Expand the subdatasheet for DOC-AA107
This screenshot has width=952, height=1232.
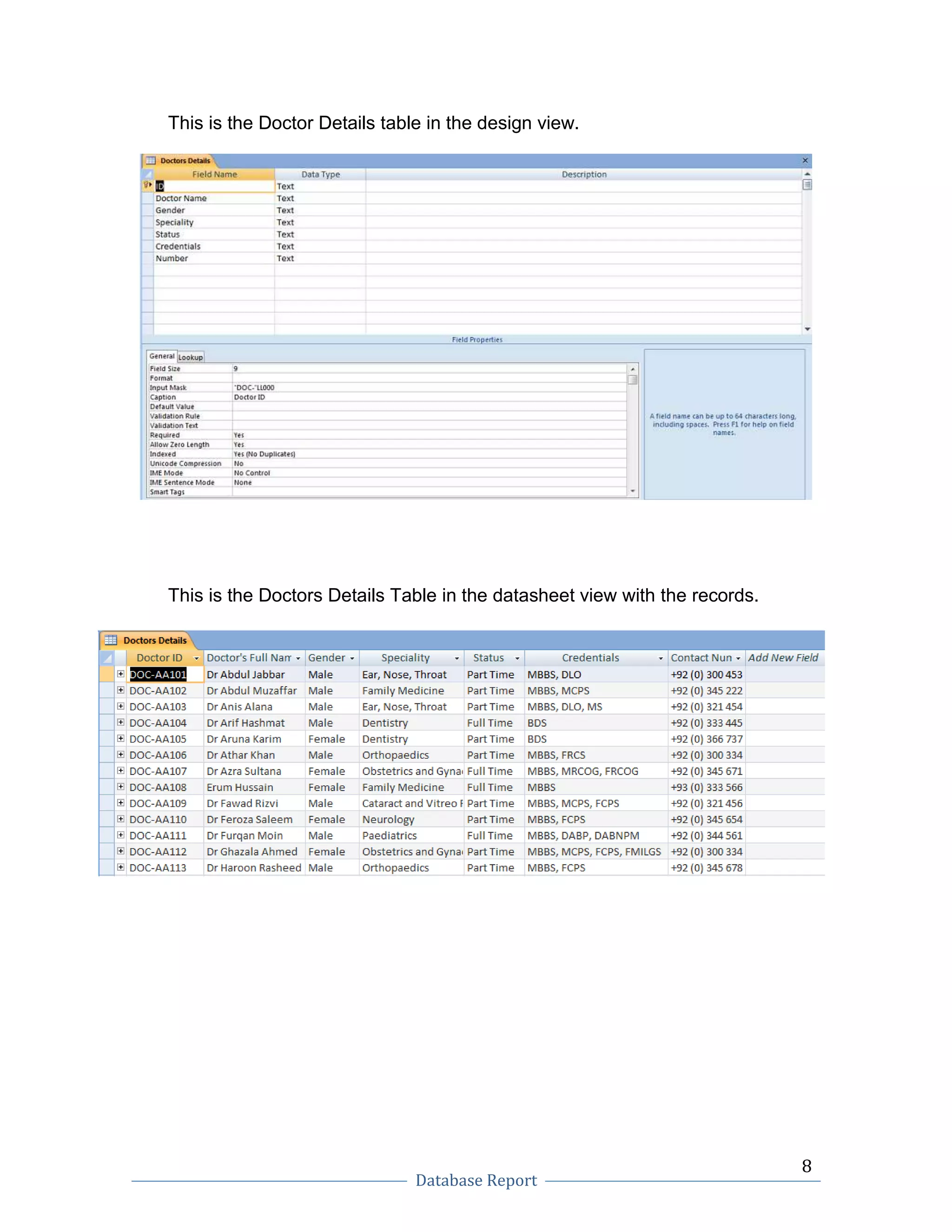pos(121,770)
